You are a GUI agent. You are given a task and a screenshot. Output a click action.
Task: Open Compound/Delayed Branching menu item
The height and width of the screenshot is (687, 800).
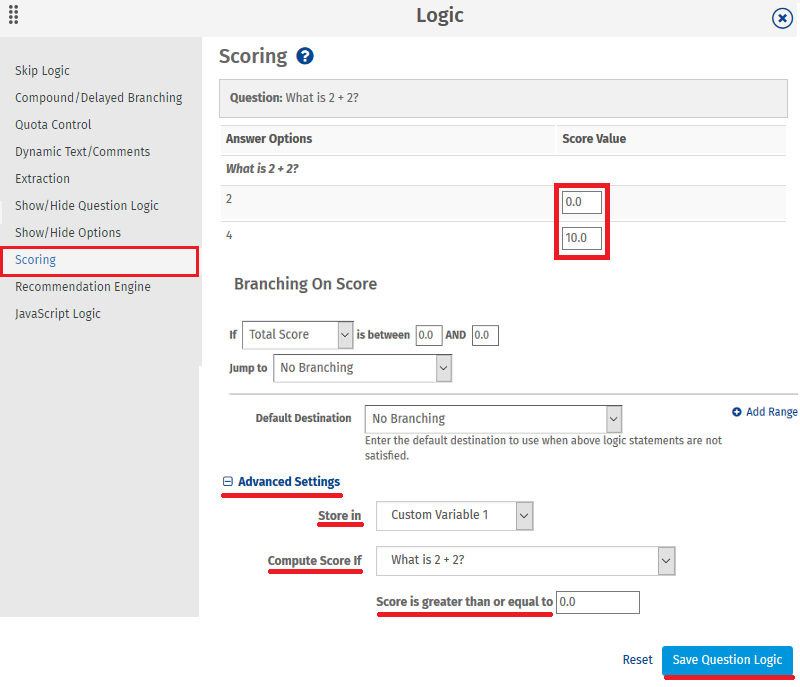(98, 98)
